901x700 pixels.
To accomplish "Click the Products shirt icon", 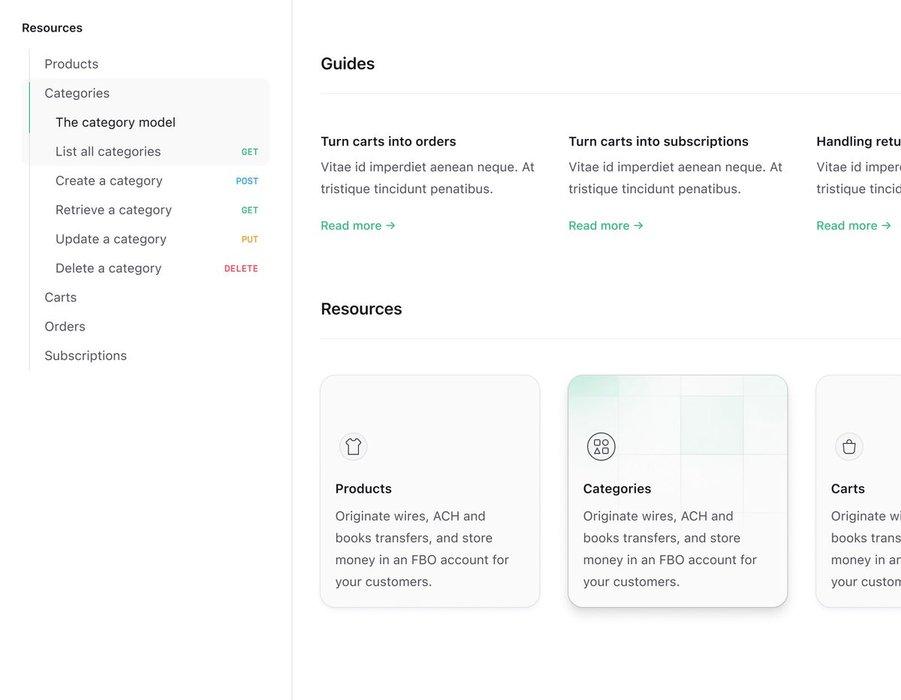I will coord(353,447).
